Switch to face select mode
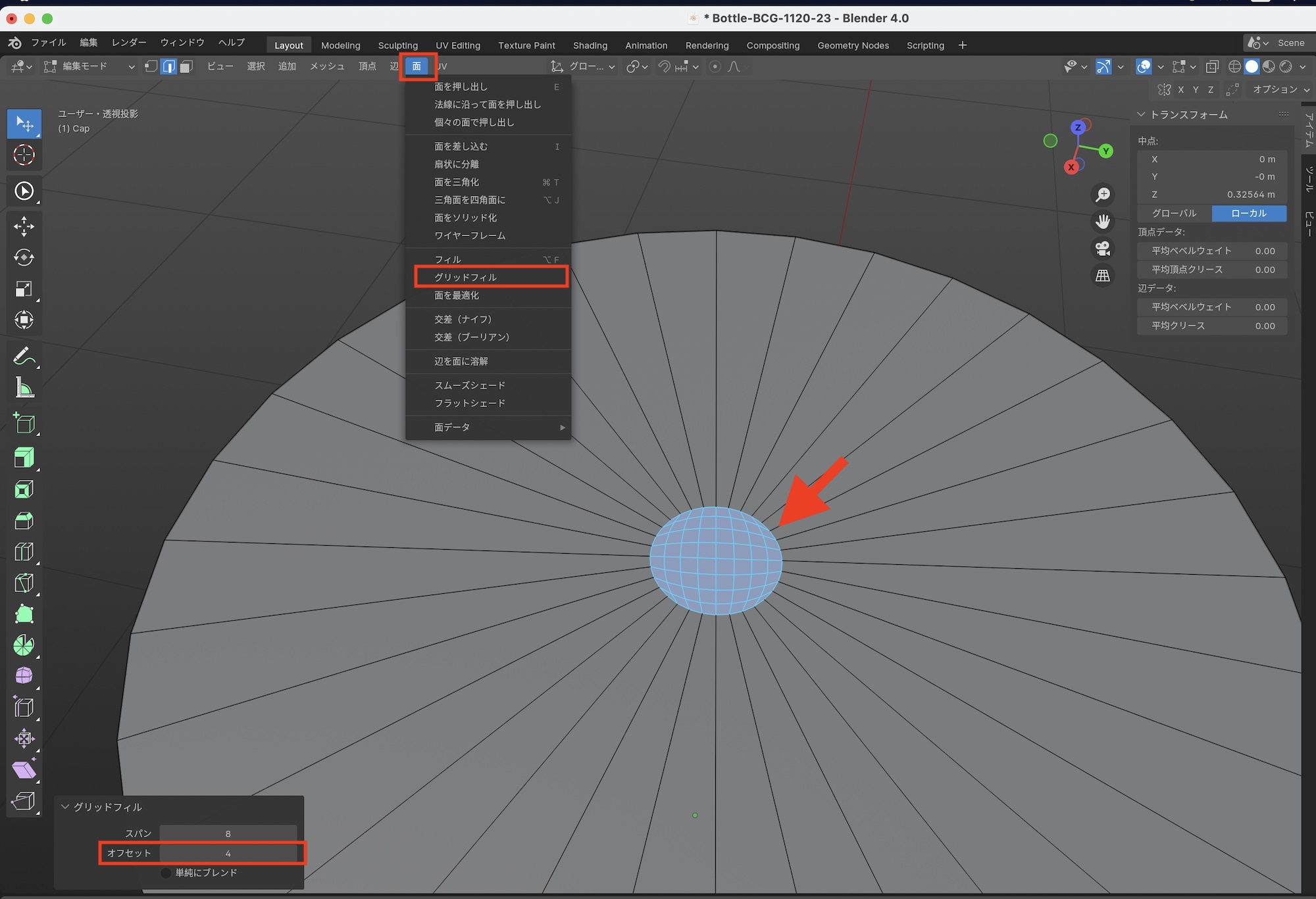Screen dimensions: 1316x899 point(186,66)
